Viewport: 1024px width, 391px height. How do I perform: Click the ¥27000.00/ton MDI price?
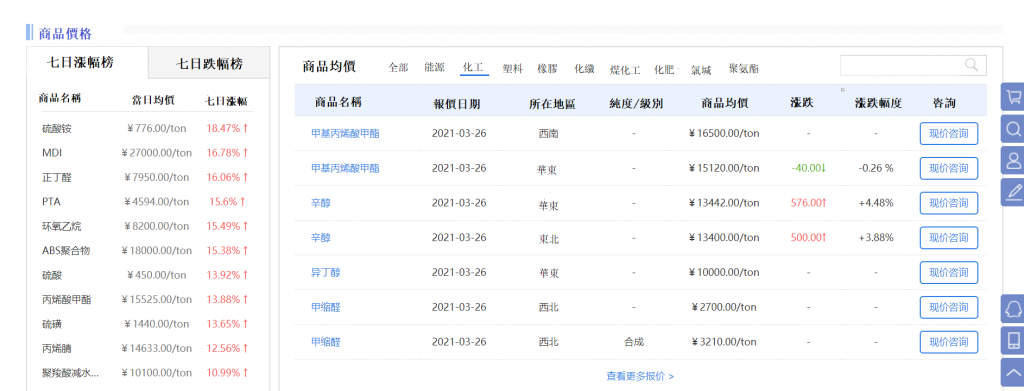tap(157, 153)
